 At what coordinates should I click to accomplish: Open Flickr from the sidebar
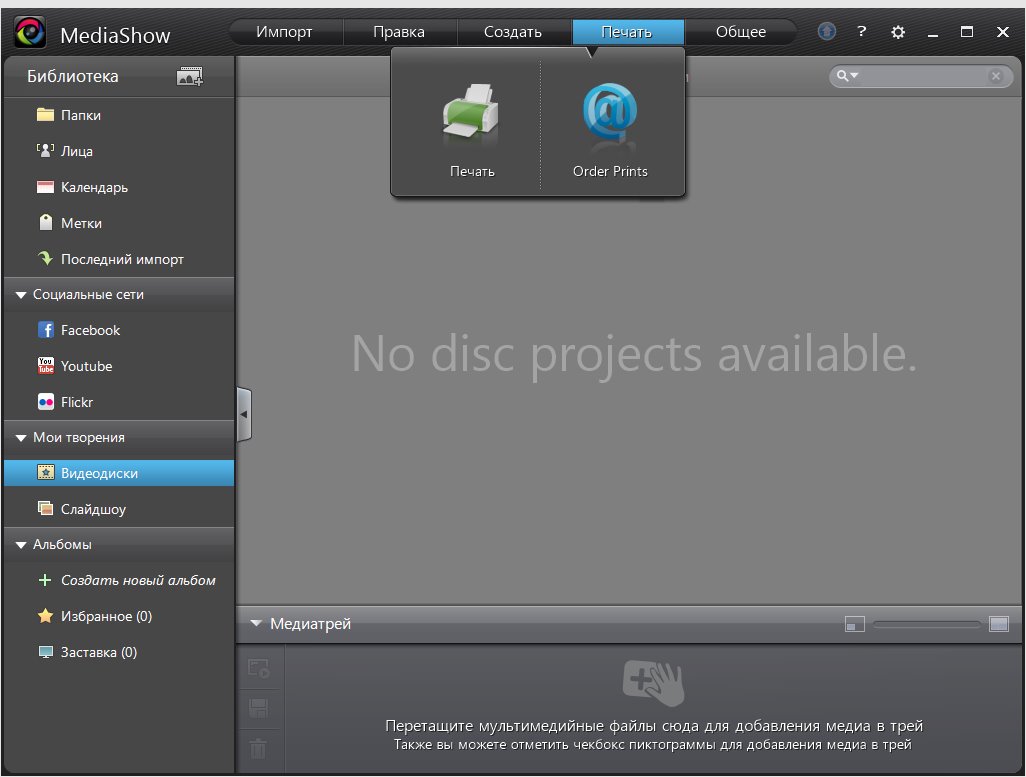(x=77, y=402)
